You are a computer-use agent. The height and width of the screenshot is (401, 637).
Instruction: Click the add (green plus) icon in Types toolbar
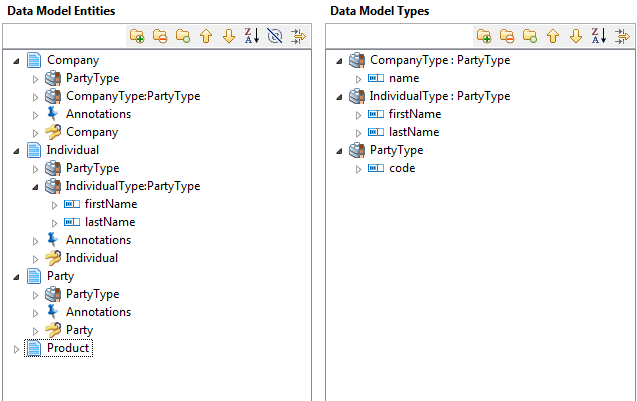[484, 36]
